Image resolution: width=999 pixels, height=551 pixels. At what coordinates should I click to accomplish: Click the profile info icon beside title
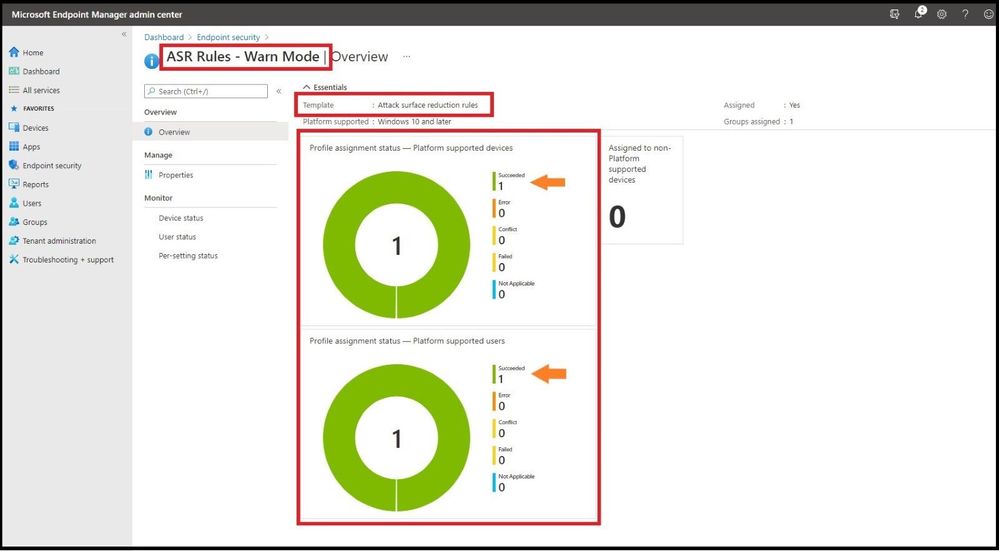pyautogui.click(x=152, y=61)
